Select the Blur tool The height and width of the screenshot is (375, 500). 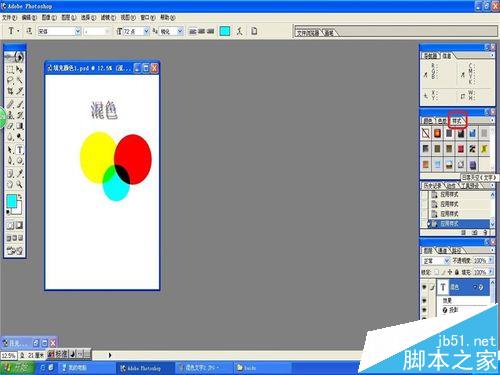10,137
